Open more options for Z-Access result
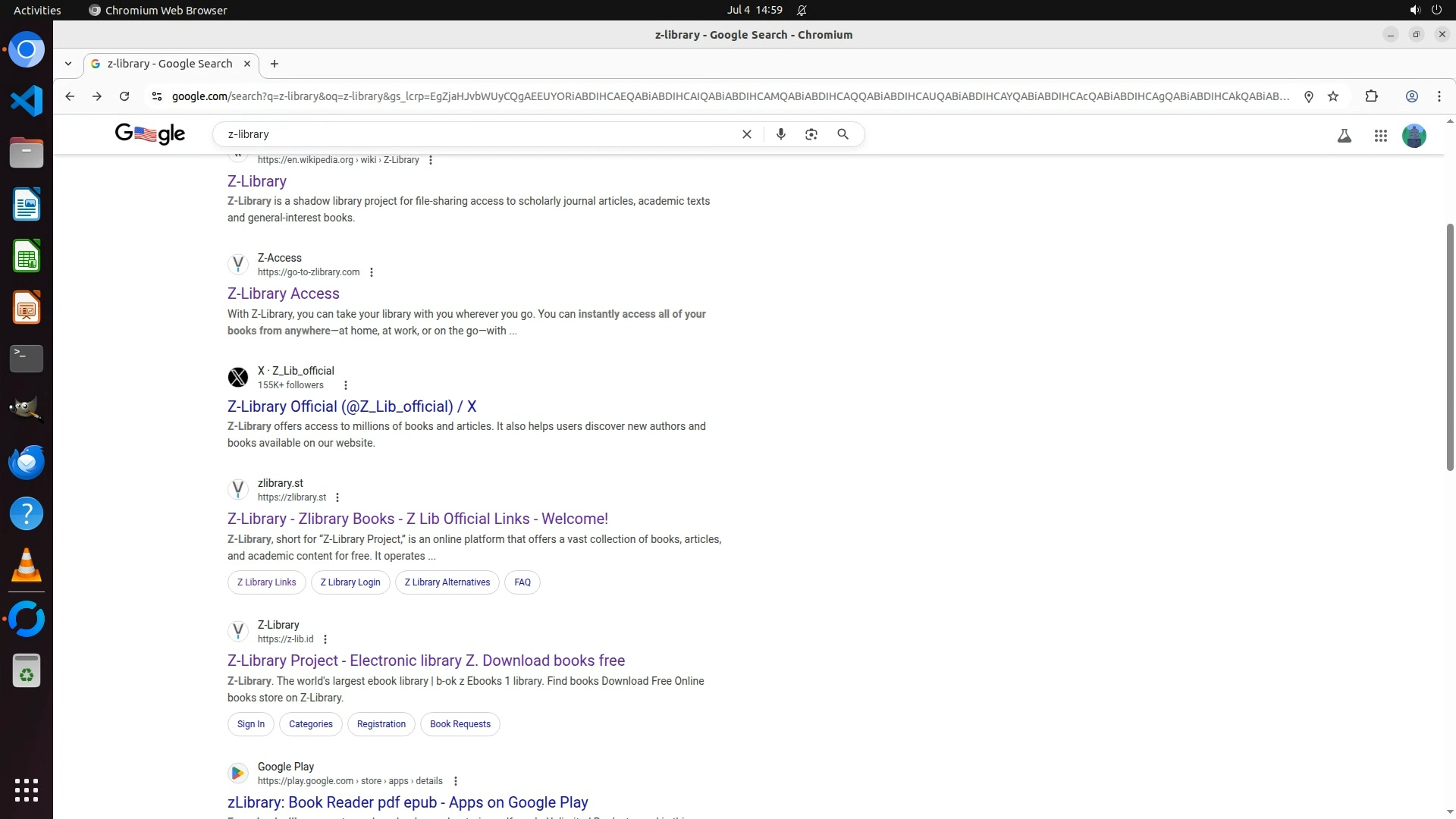Viewport: 1456px width, 819px height. click(371, 272)
